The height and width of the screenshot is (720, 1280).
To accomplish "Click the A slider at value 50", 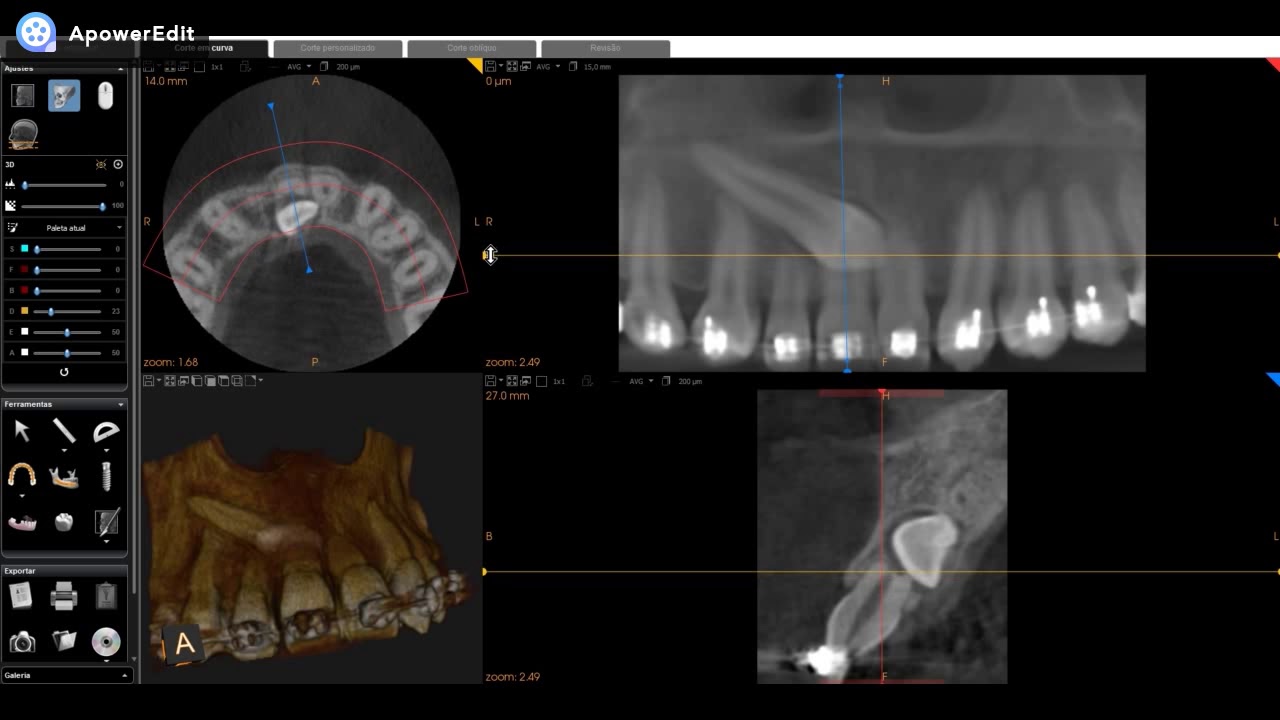I will [x=67, y=353].
